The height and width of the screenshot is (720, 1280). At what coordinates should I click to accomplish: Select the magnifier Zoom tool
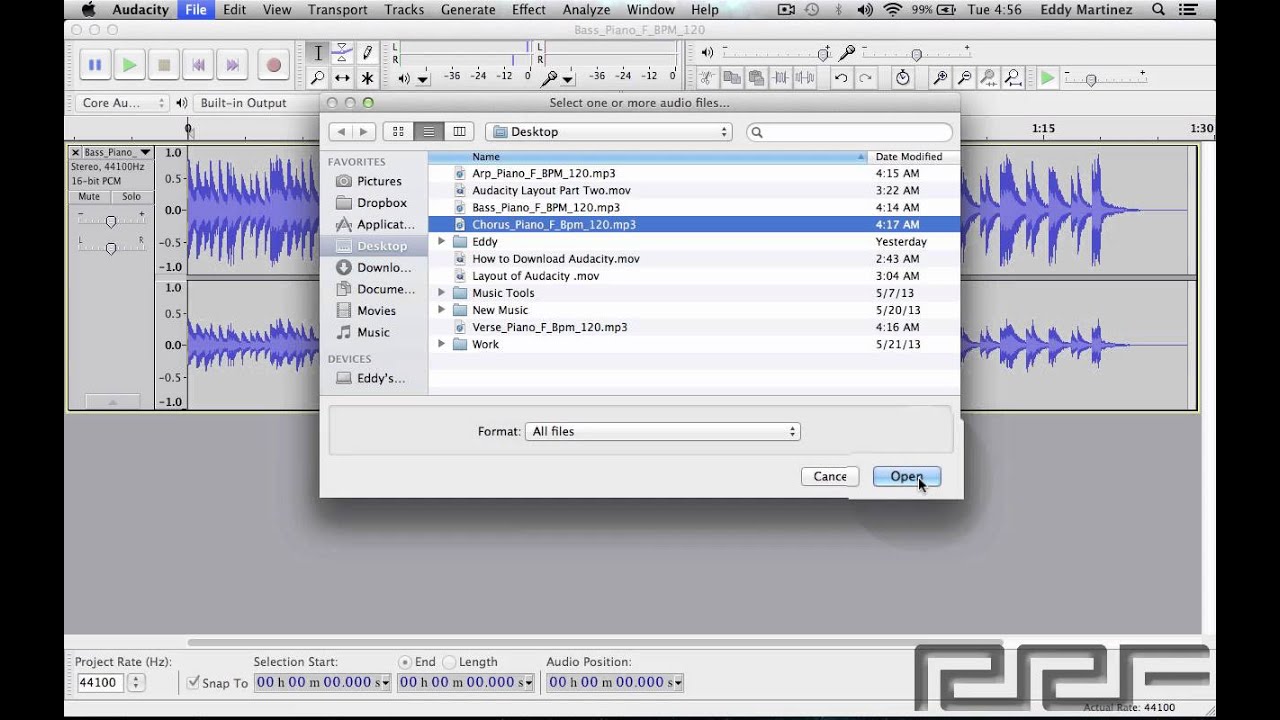click(318, 78)
